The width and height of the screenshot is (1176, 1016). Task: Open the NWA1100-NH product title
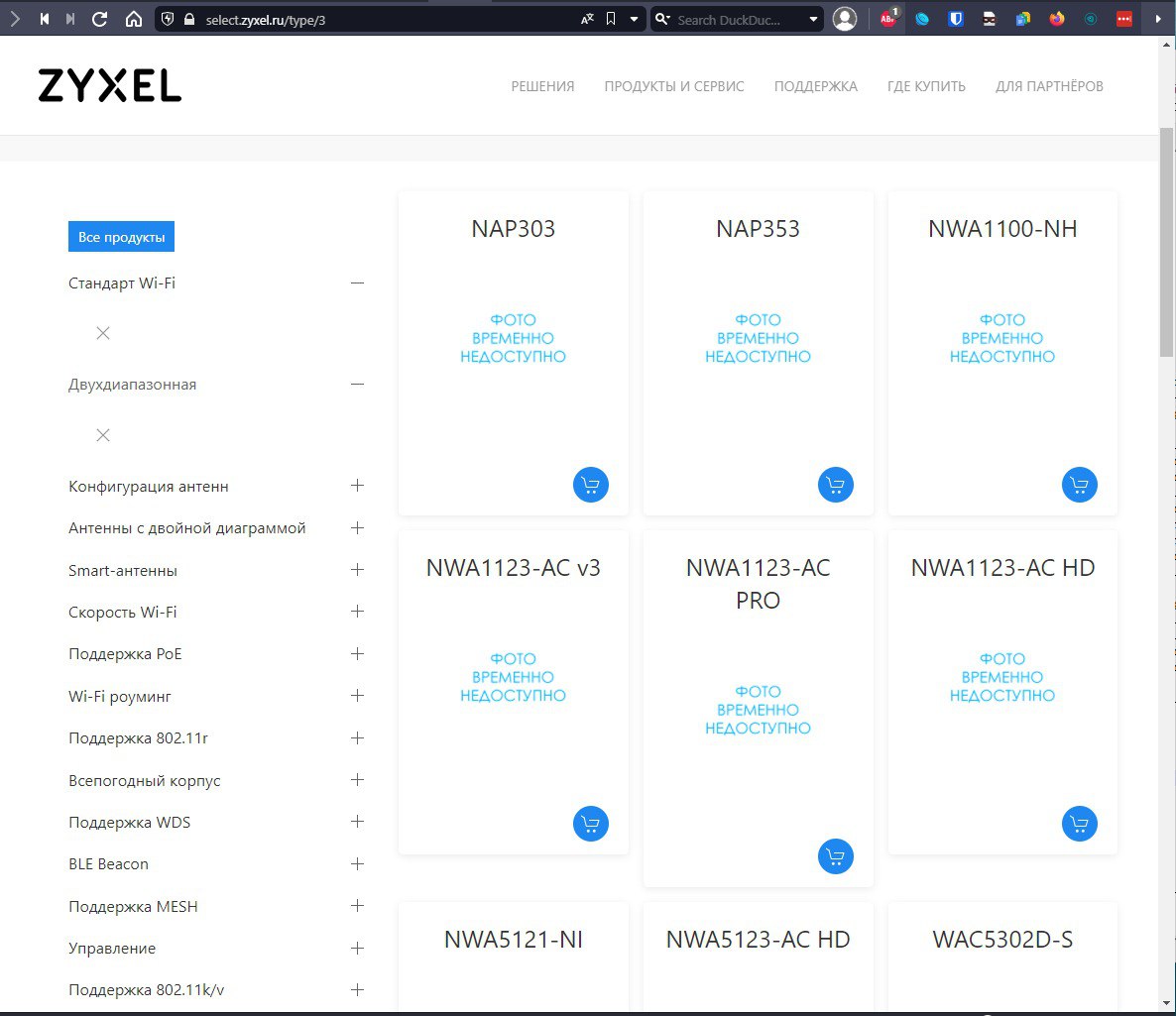pyautogui.click(x=1002, y=229)
